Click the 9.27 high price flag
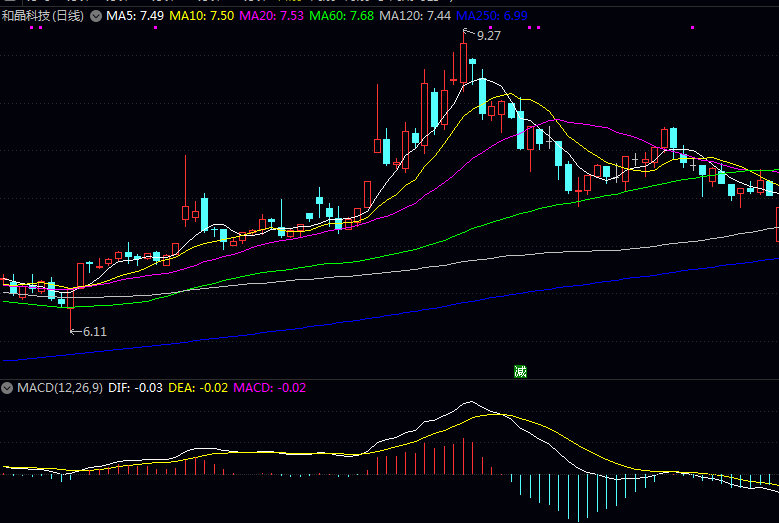This screenshot has height=523, width=779. (488, 35)
